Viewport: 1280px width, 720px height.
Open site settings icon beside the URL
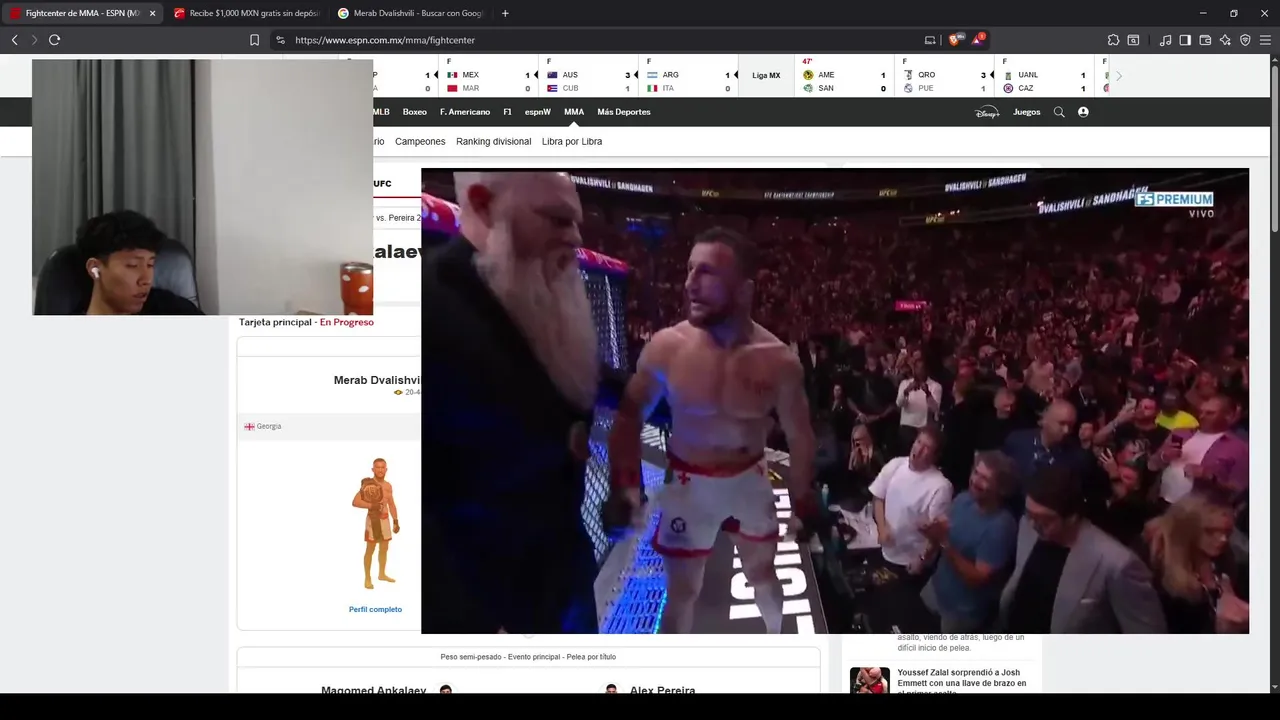280,40
